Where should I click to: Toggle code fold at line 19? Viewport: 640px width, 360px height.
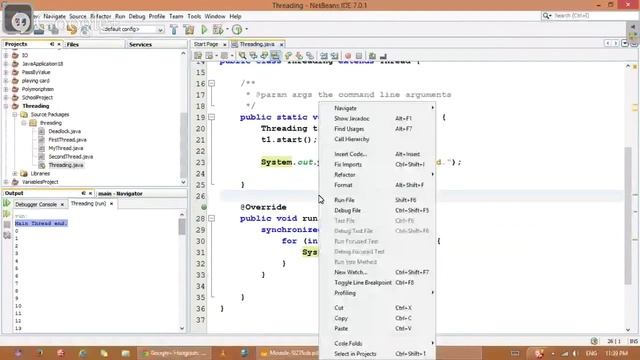211,117
